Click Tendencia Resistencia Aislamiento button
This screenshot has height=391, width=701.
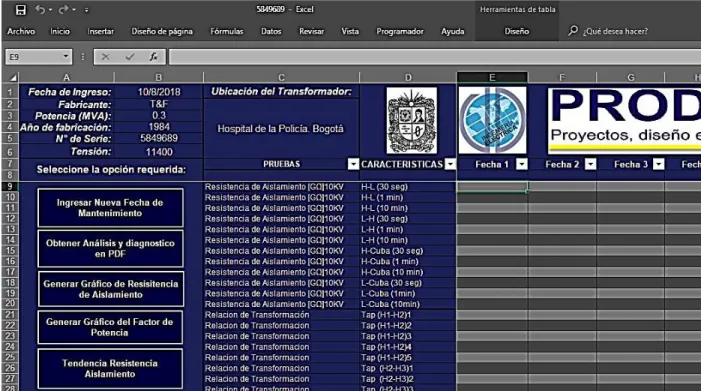point(110,369)
